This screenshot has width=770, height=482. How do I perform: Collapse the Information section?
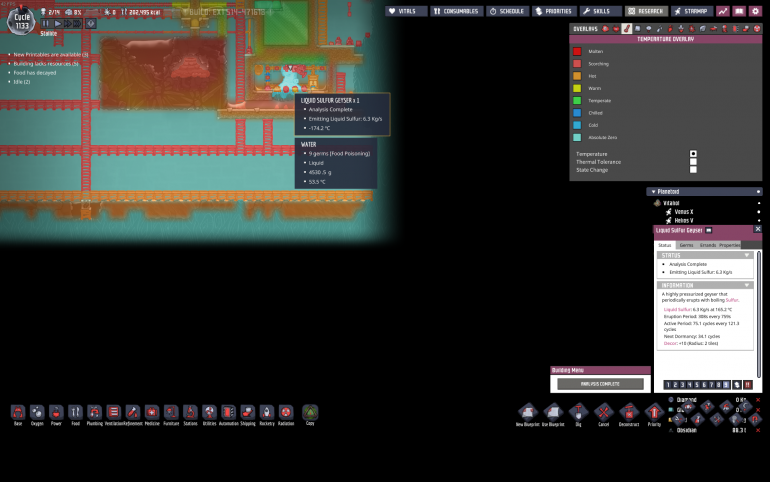pyautogui.click(x=747, y=285)
